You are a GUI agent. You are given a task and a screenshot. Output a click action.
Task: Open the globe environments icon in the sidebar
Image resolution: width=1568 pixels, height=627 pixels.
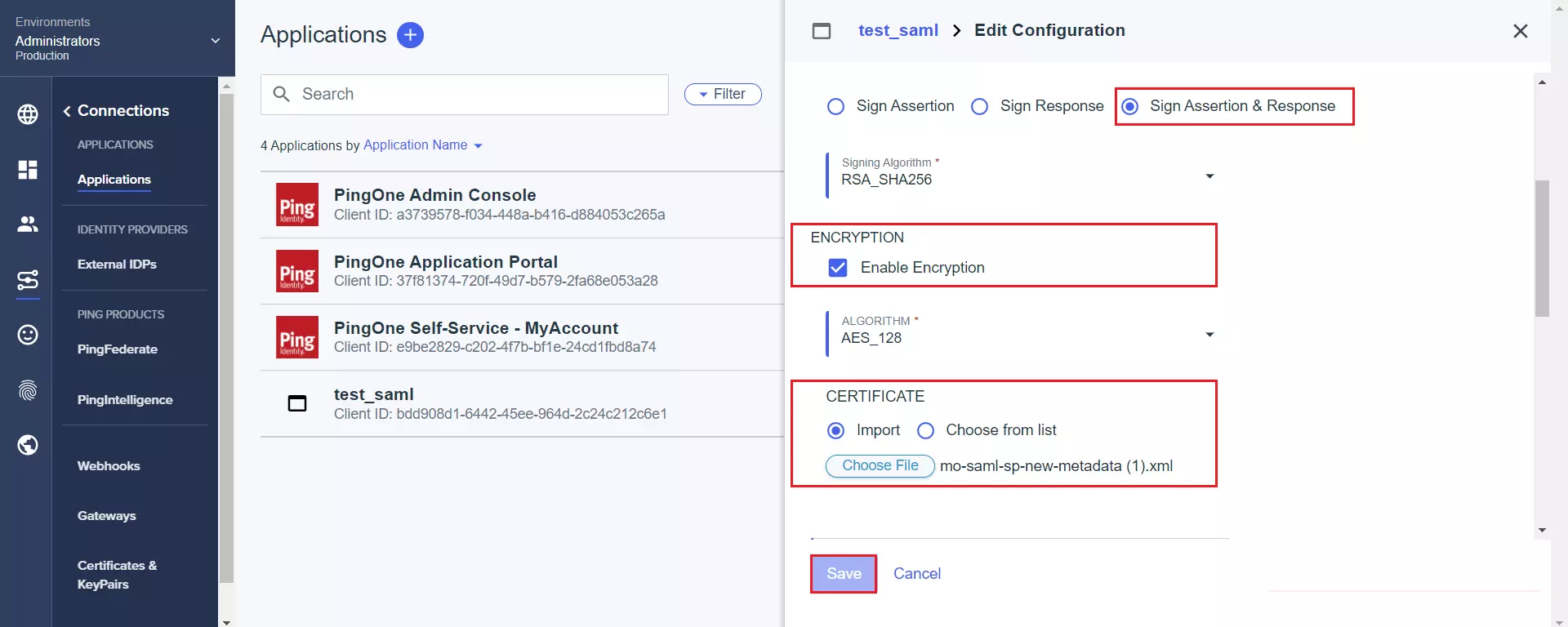tap(28, 114)
